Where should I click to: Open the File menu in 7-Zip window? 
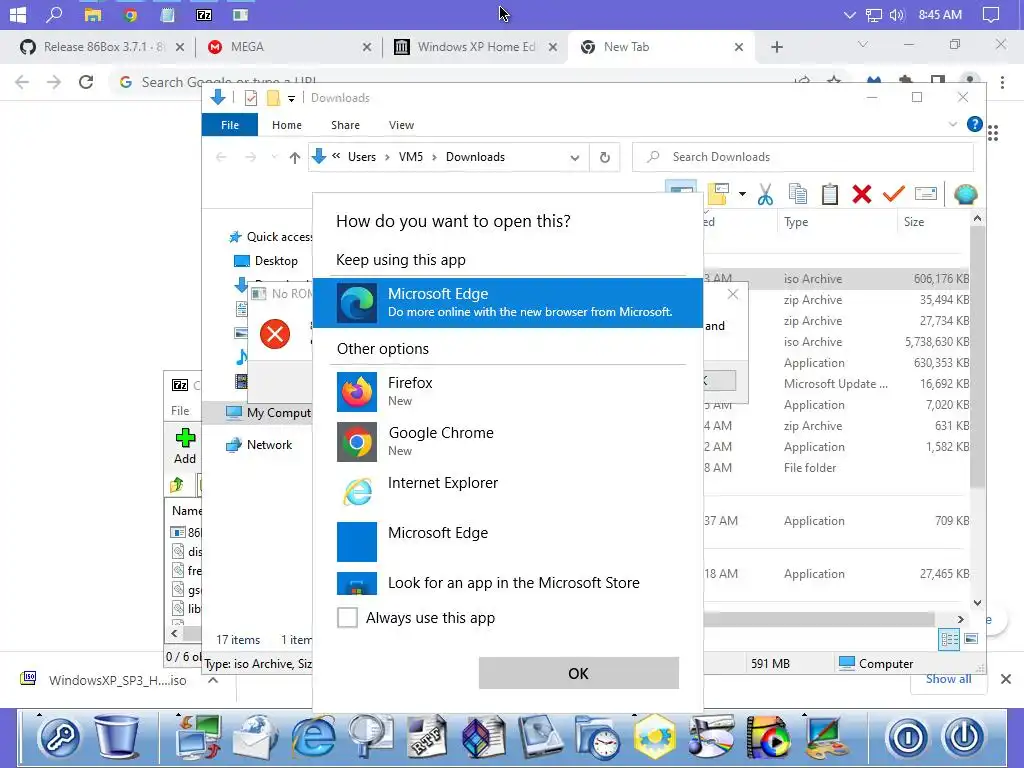(180, 411)
